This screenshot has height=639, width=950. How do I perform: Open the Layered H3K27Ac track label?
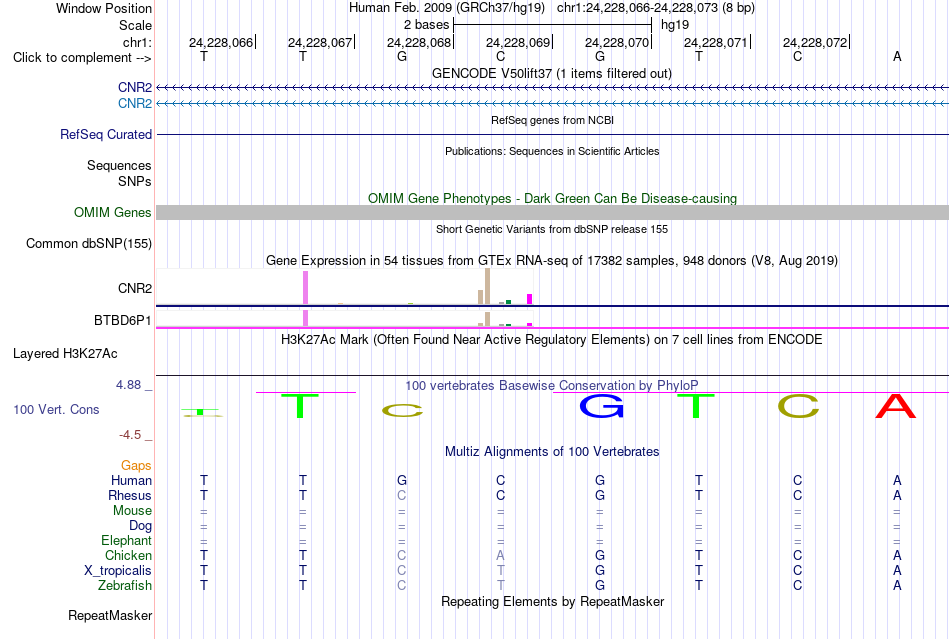[65, 354]
